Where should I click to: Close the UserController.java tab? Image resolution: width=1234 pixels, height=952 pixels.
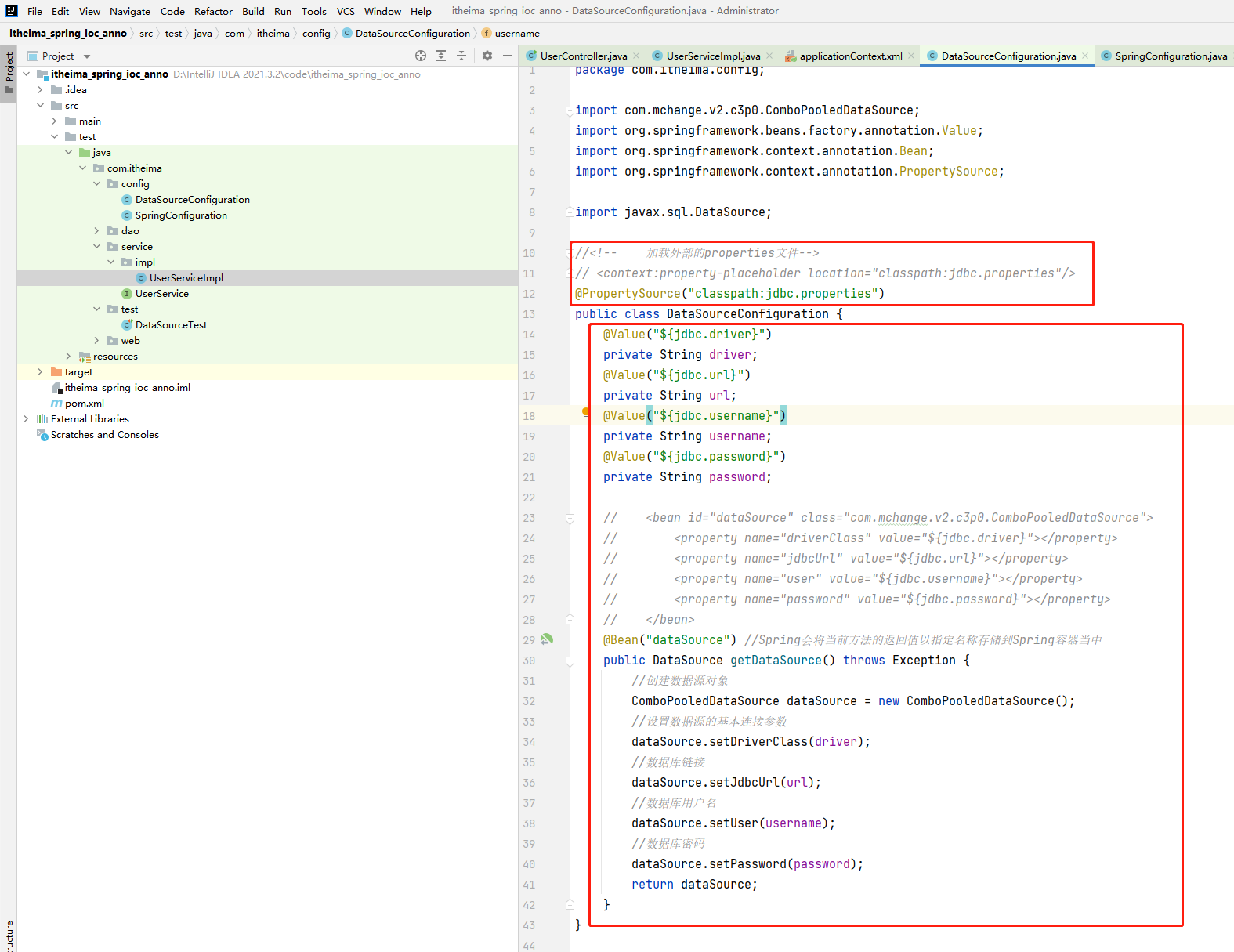[x=636, y=56]
